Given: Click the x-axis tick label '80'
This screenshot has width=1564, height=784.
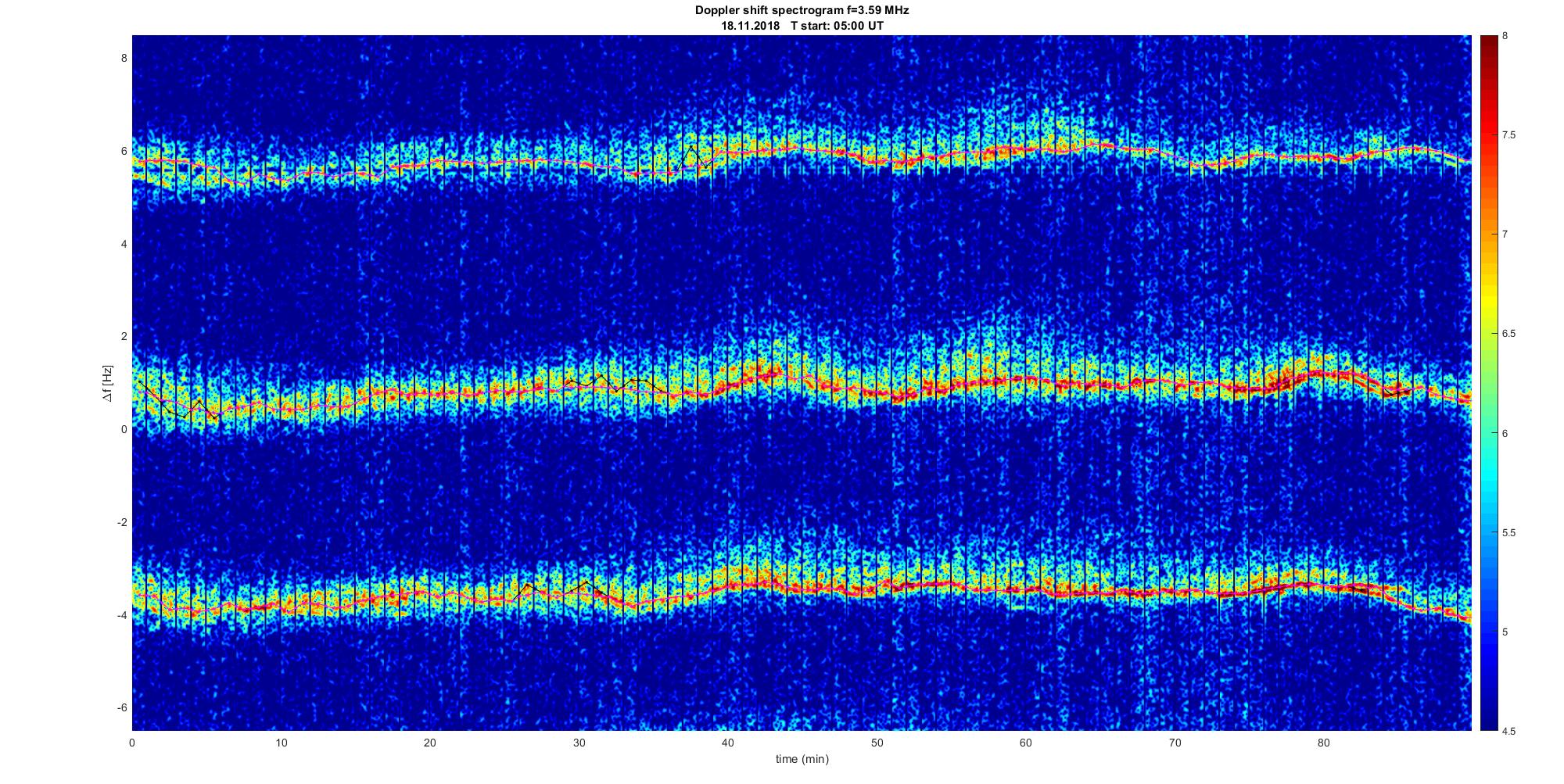Looking at the screenshot, I should 1323,743.
